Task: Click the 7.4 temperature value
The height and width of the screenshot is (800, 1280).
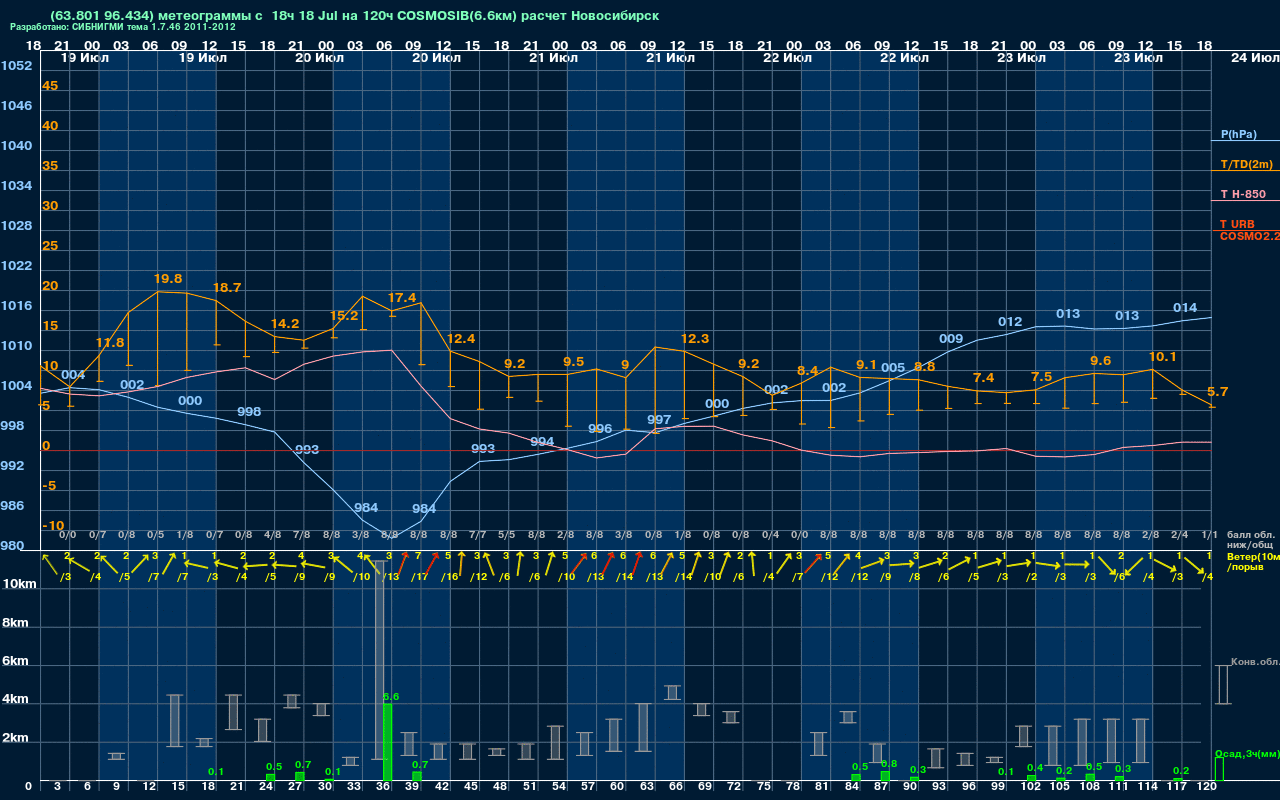Action: coord(984,378)
